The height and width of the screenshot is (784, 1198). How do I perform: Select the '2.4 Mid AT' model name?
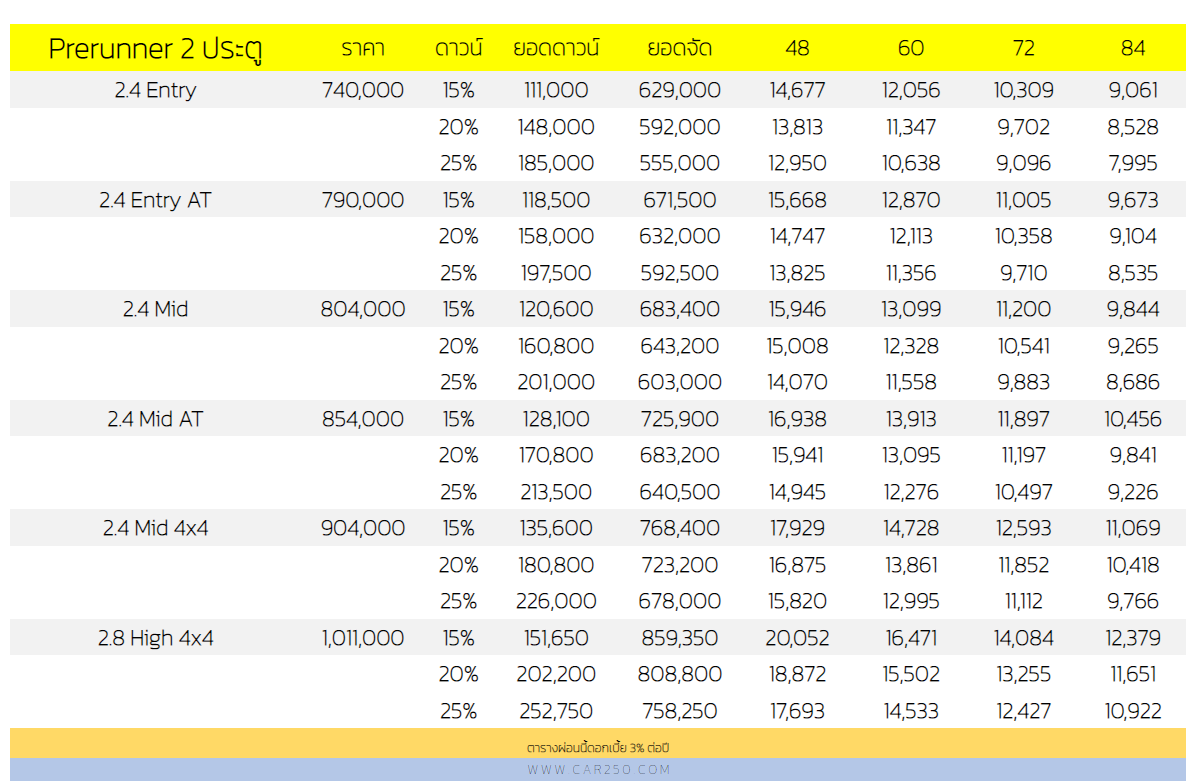(x=155, y=420)
